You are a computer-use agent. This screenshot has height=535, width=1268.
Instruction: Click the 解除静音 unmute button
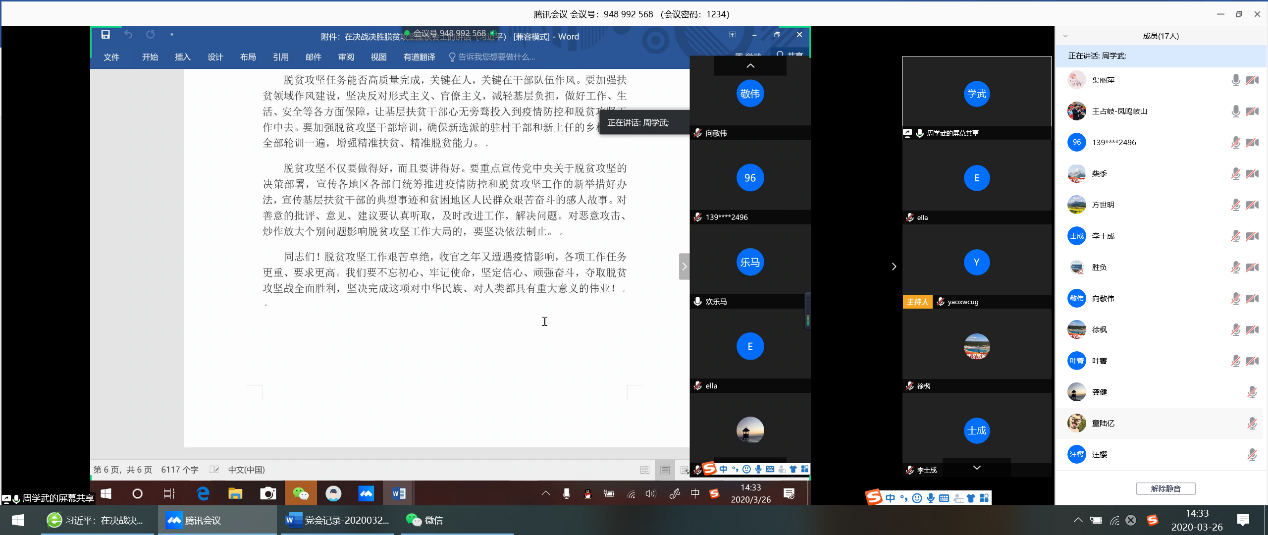coord(1165,489)
